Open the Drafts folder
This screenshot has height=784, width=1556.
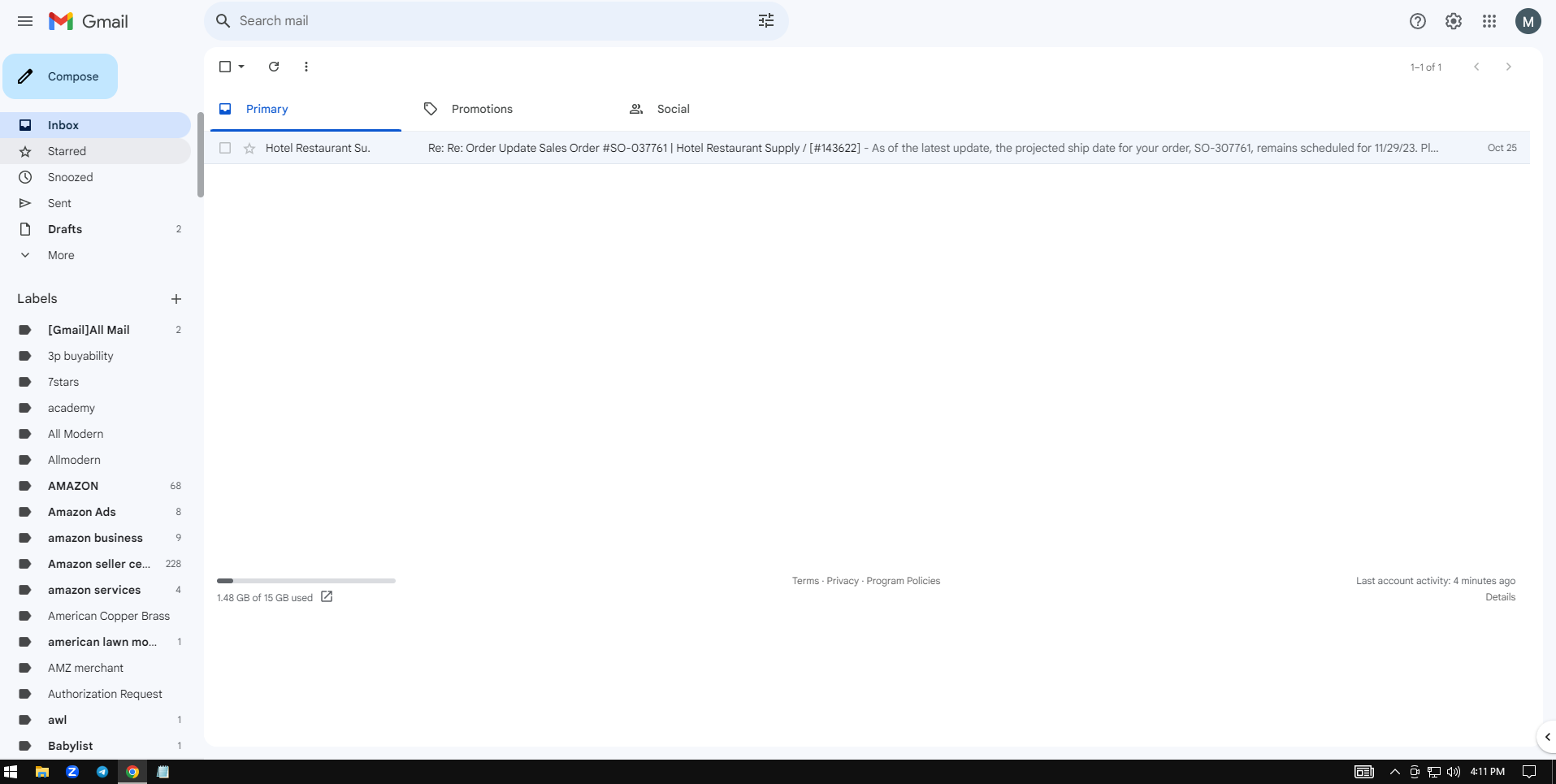(96, 229)
